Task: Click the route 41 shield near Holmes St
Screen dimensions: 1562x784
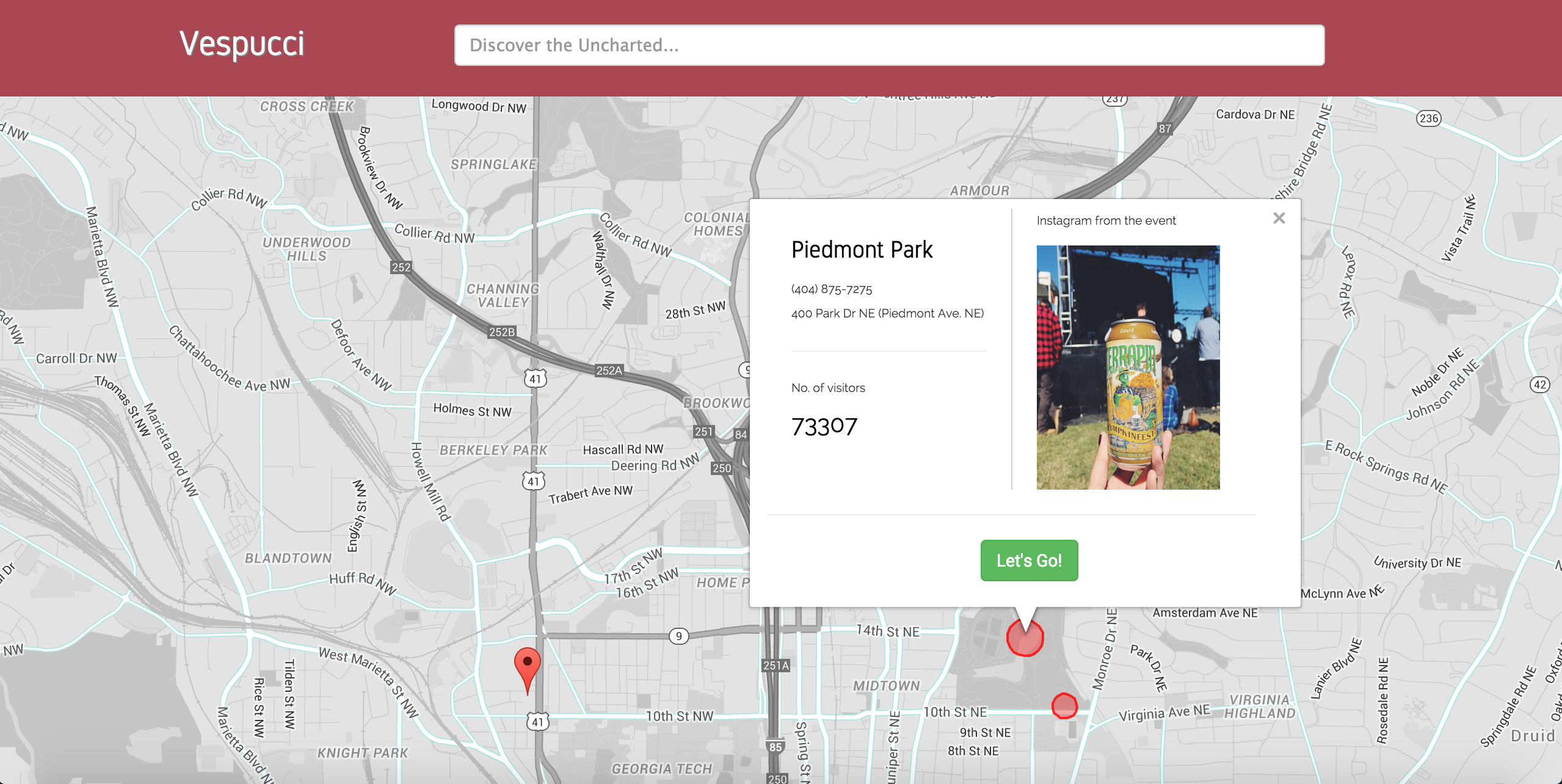Action: click(x=535, y=379)
